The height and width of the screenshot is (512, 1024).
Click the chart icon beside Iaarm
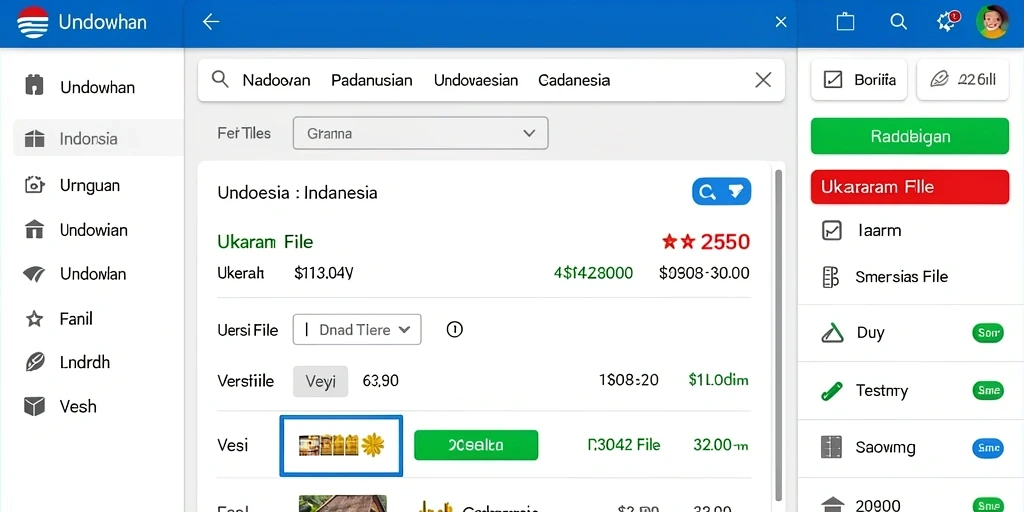click(831, 230)
